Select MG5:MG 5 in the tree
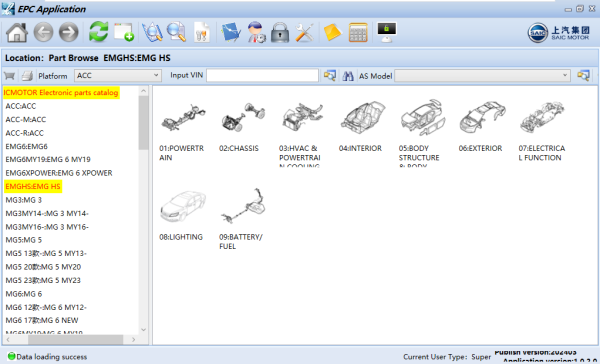Viewport: 600px width, 364px height. [23, 240]
